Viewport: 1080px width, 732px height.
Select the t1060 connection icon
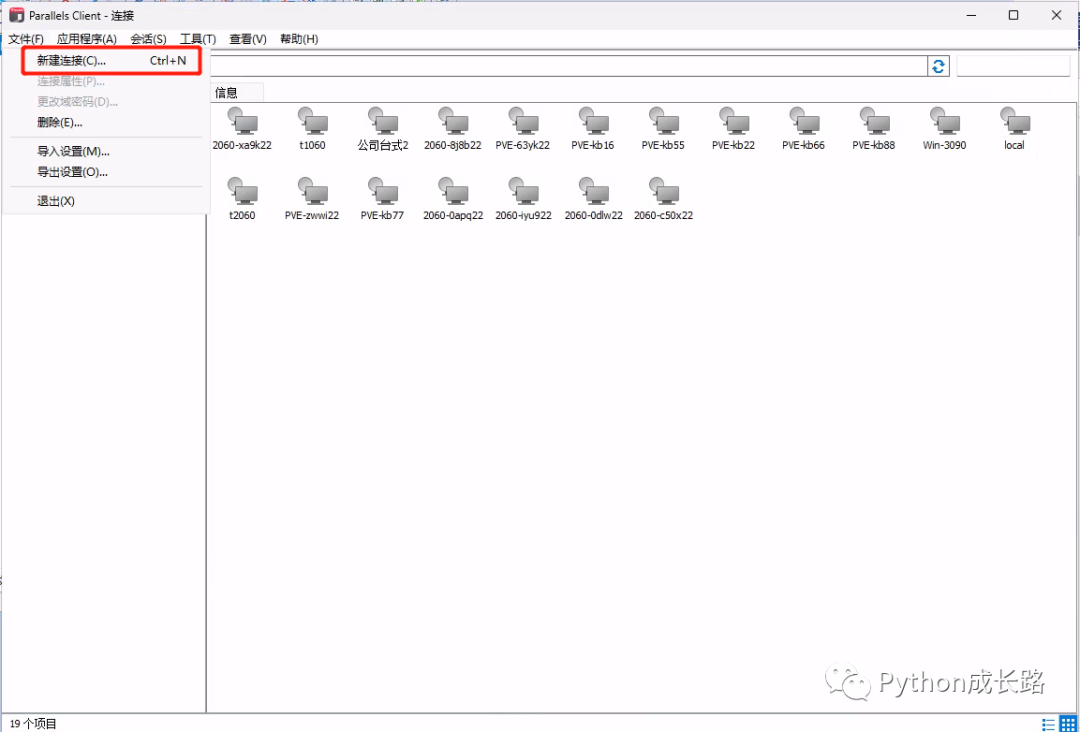[313, 120]
